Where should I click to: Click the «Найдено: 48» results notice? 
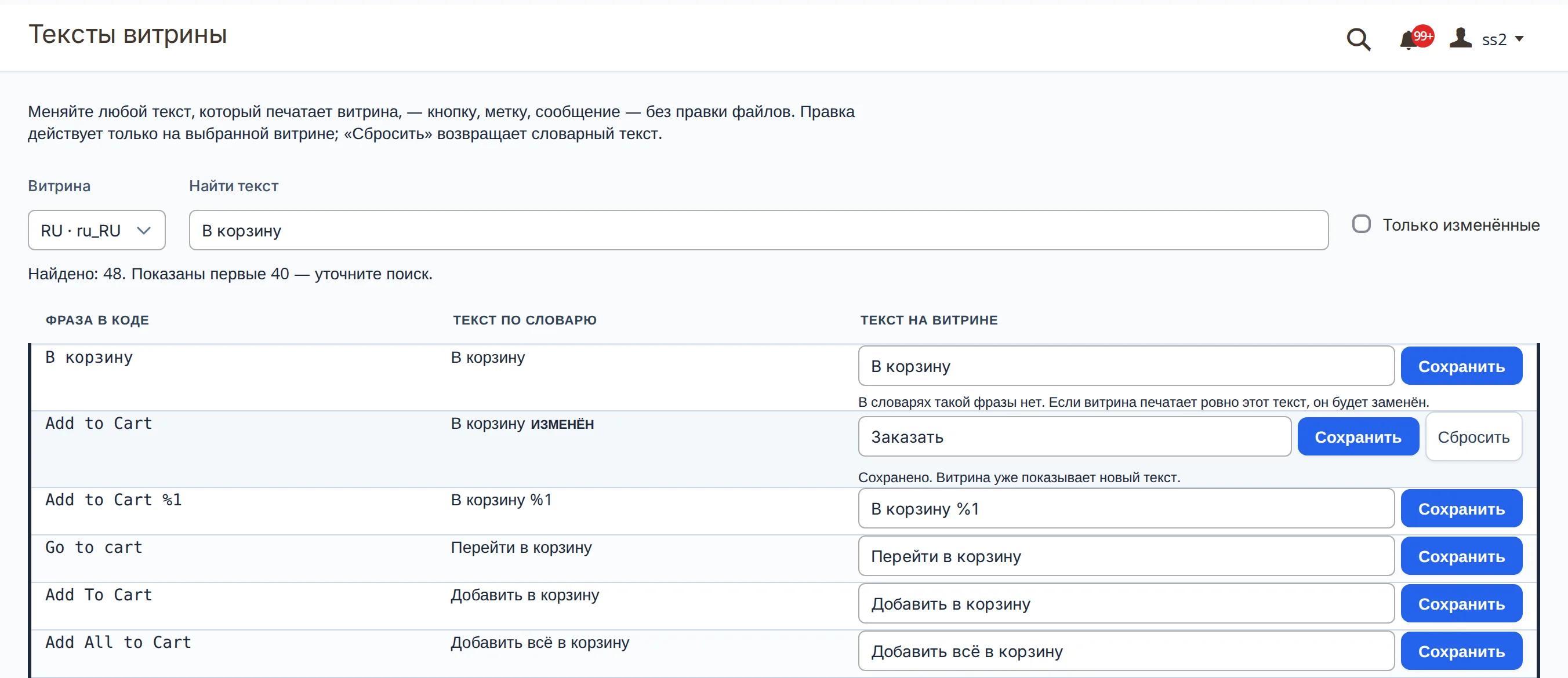[230, 274]
